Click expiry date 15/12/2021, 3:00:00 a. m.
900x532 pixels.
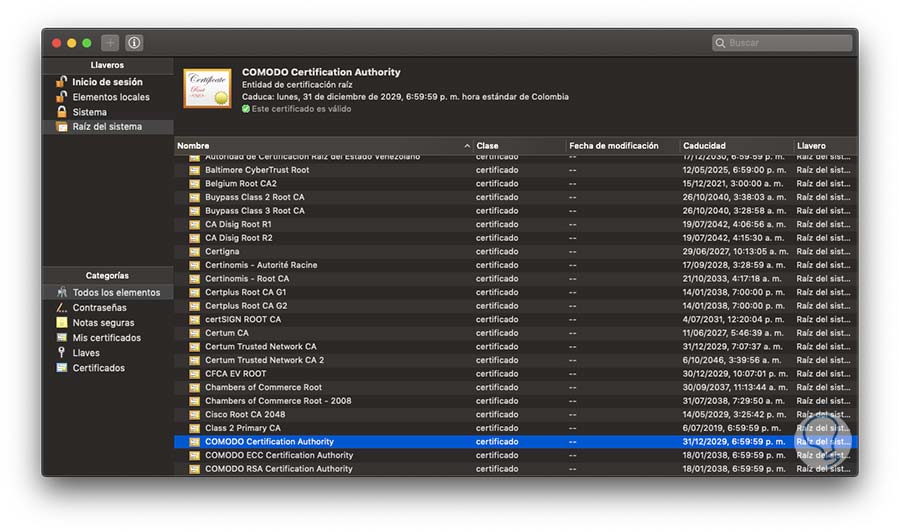pos(732,184)
